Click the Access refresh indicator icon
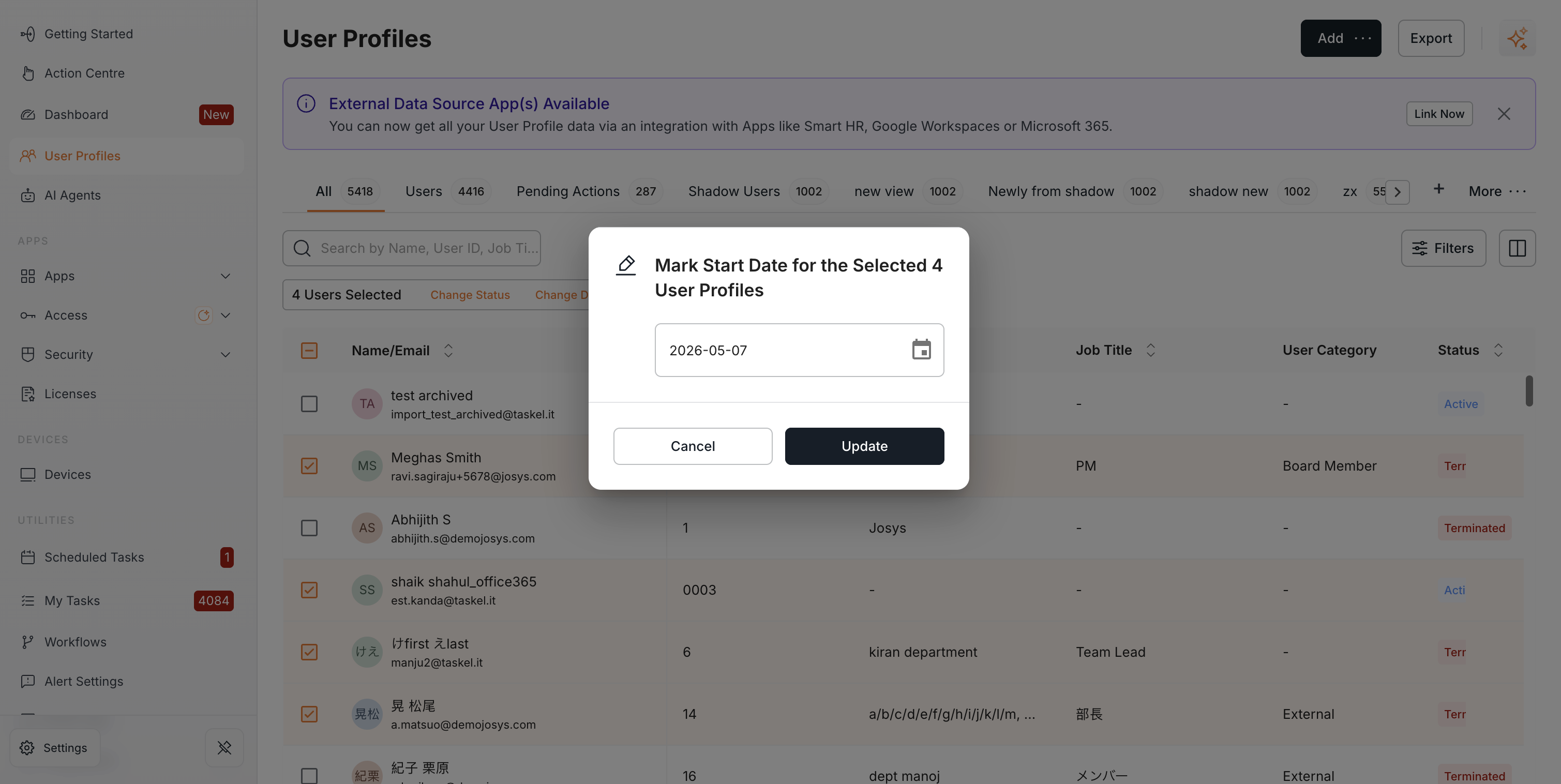1561x784 pixels. (204, 315)
